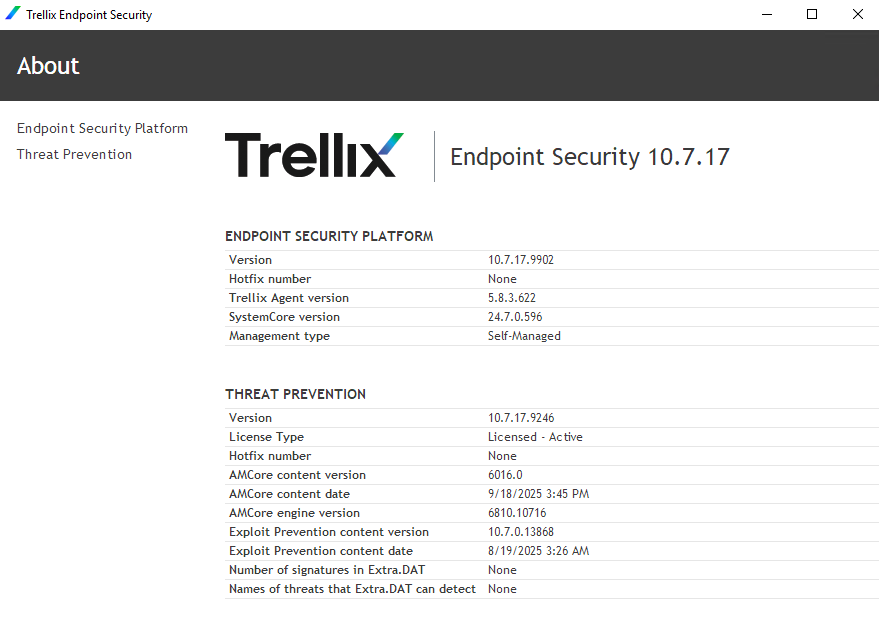Minimize the Trellix Endpoint Security window
The width and height of the screenshot is (879, 636).
[767, 15]
